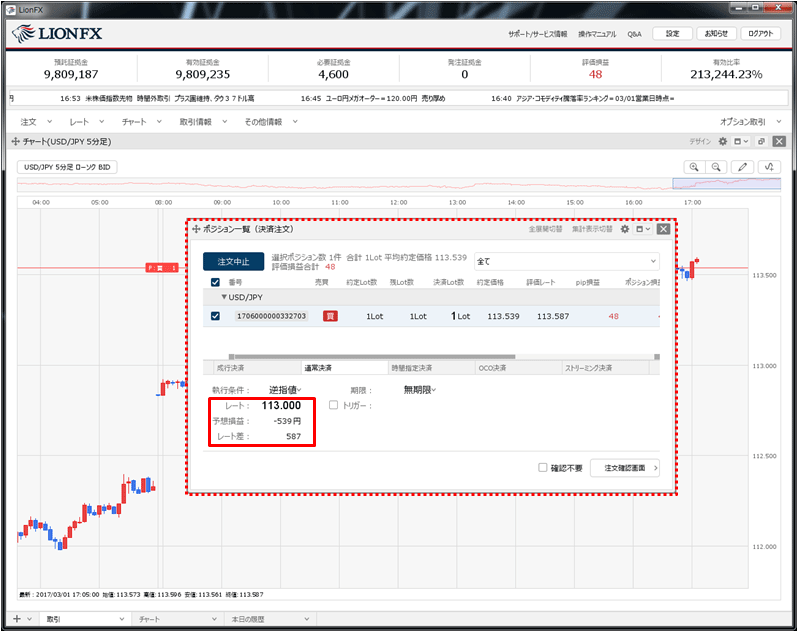The image size is (798, 632).
Task: Open the オプション取引 menu
Action: pyautogui.click(x=750, y=122)
